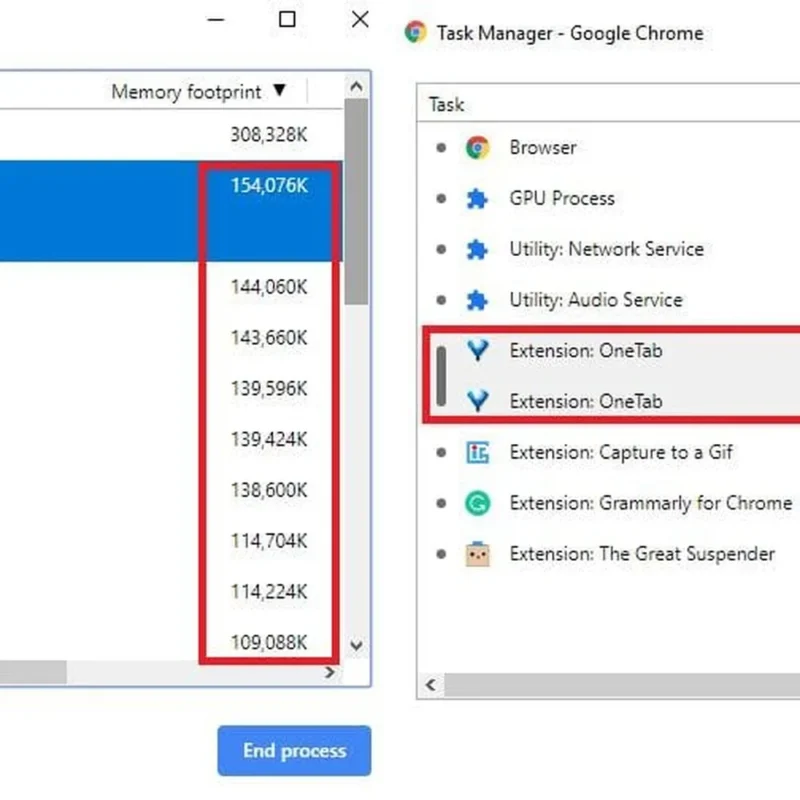Viewport: 800px width, 800px height.
Task: Click the vertical scrollbar thumb in the memory list
Action: tap(356, 202)
